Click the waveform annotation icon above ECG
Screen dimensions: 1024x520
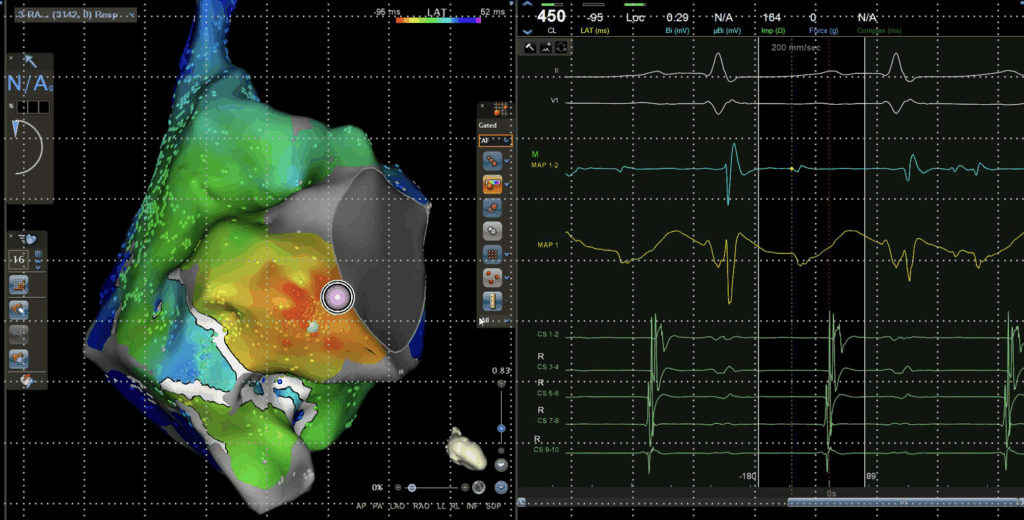(545, 47)
